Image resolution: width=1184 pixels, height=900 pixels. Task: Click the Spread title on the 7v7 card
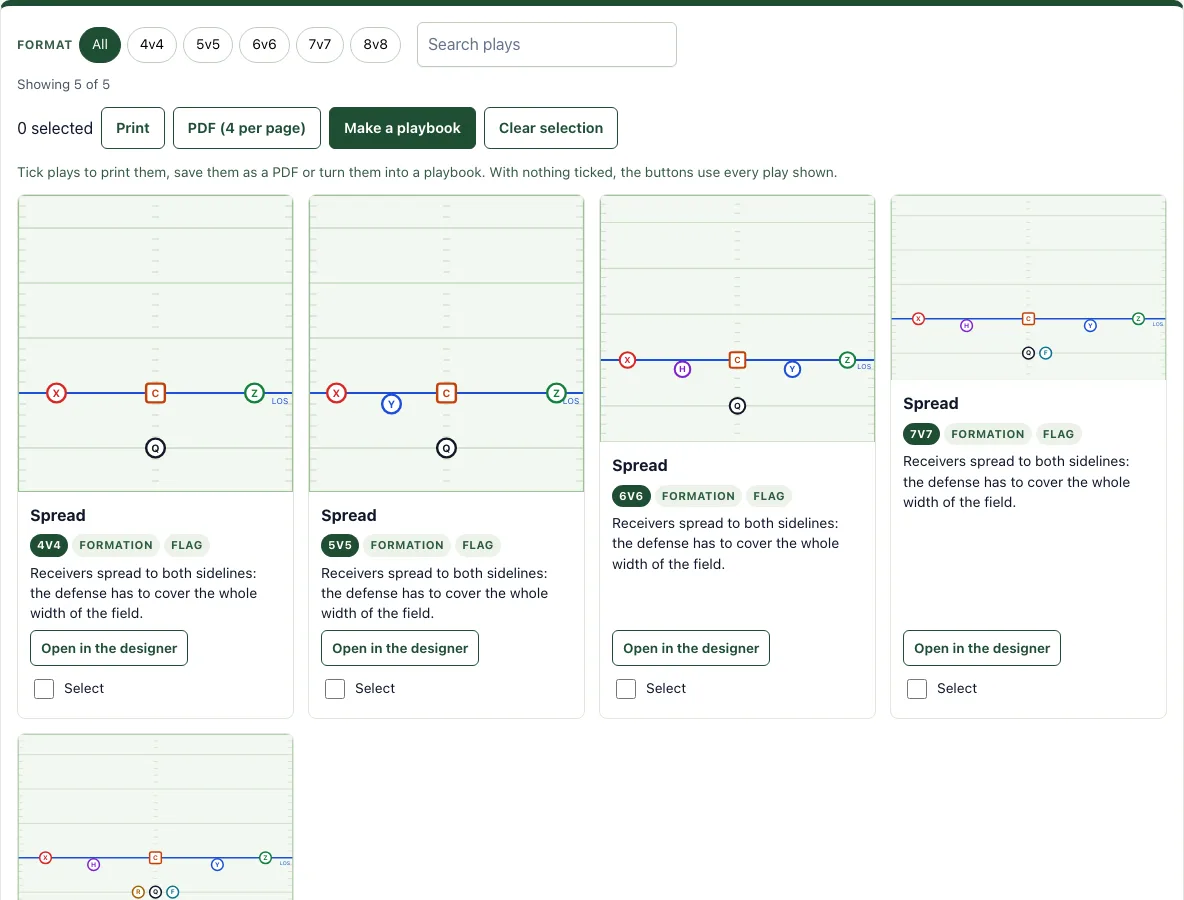931,404
